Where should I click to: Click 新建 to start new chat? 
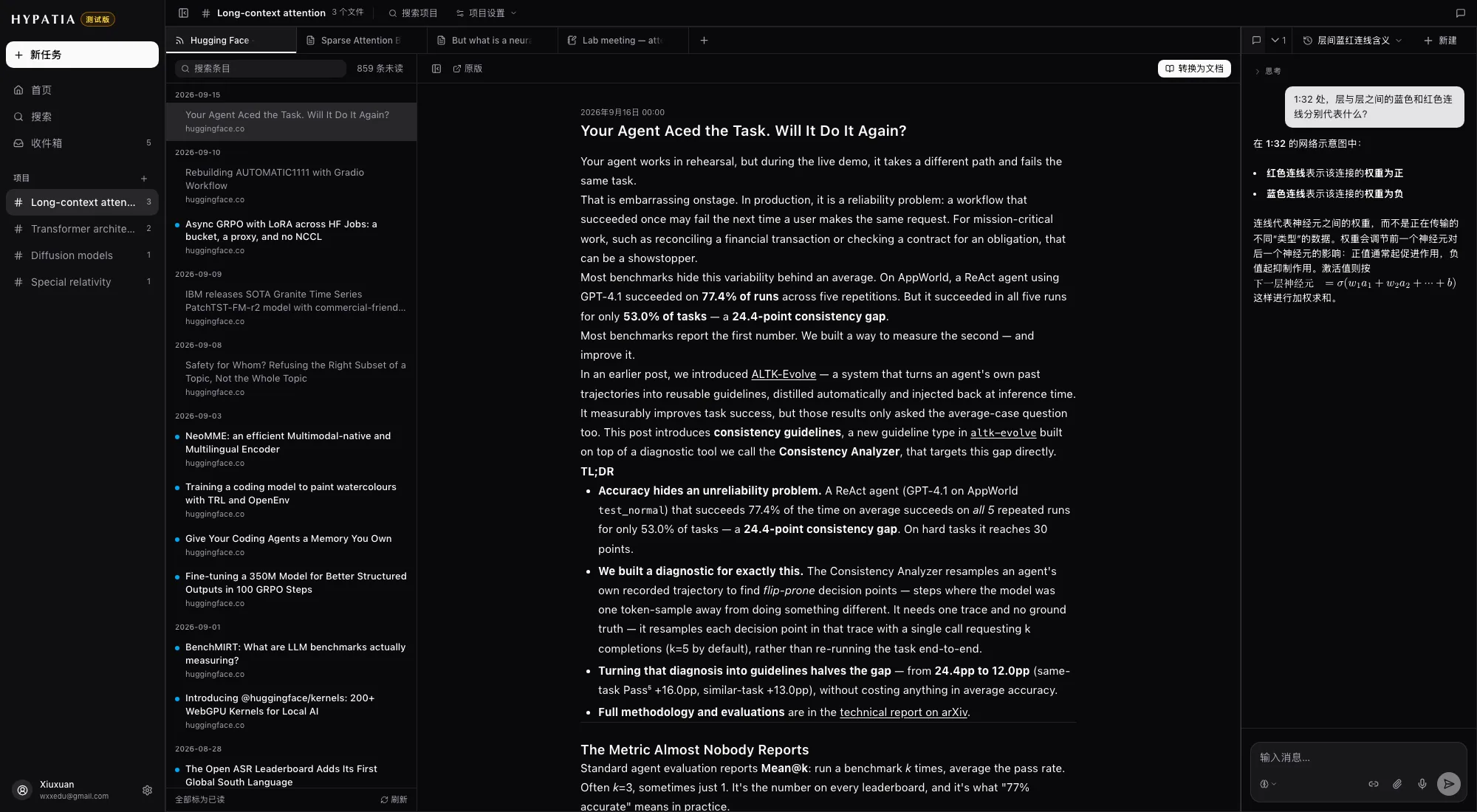(1440, 41)
